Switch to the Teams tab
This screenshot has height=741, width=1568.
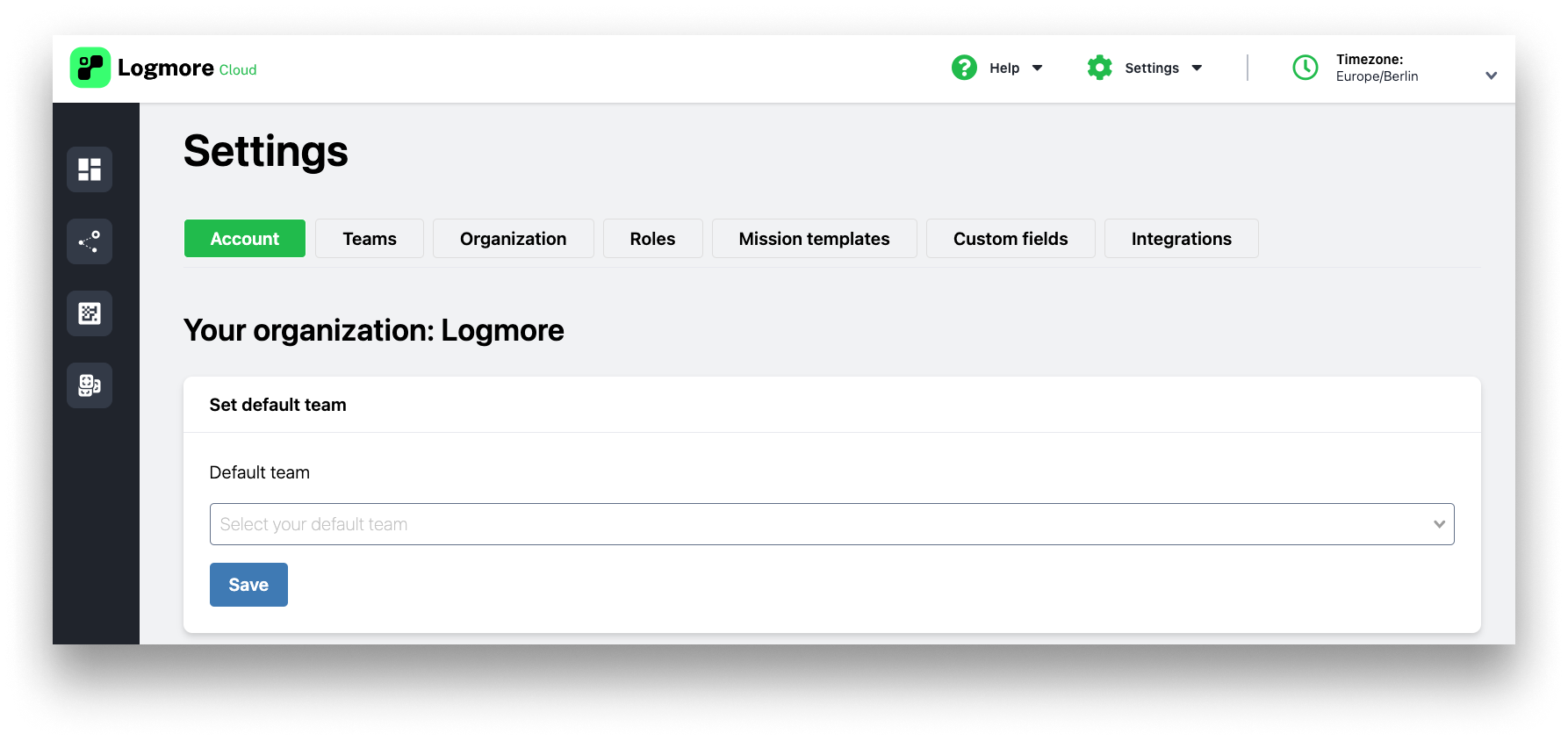pyautogui.click(x=370, y=239)
